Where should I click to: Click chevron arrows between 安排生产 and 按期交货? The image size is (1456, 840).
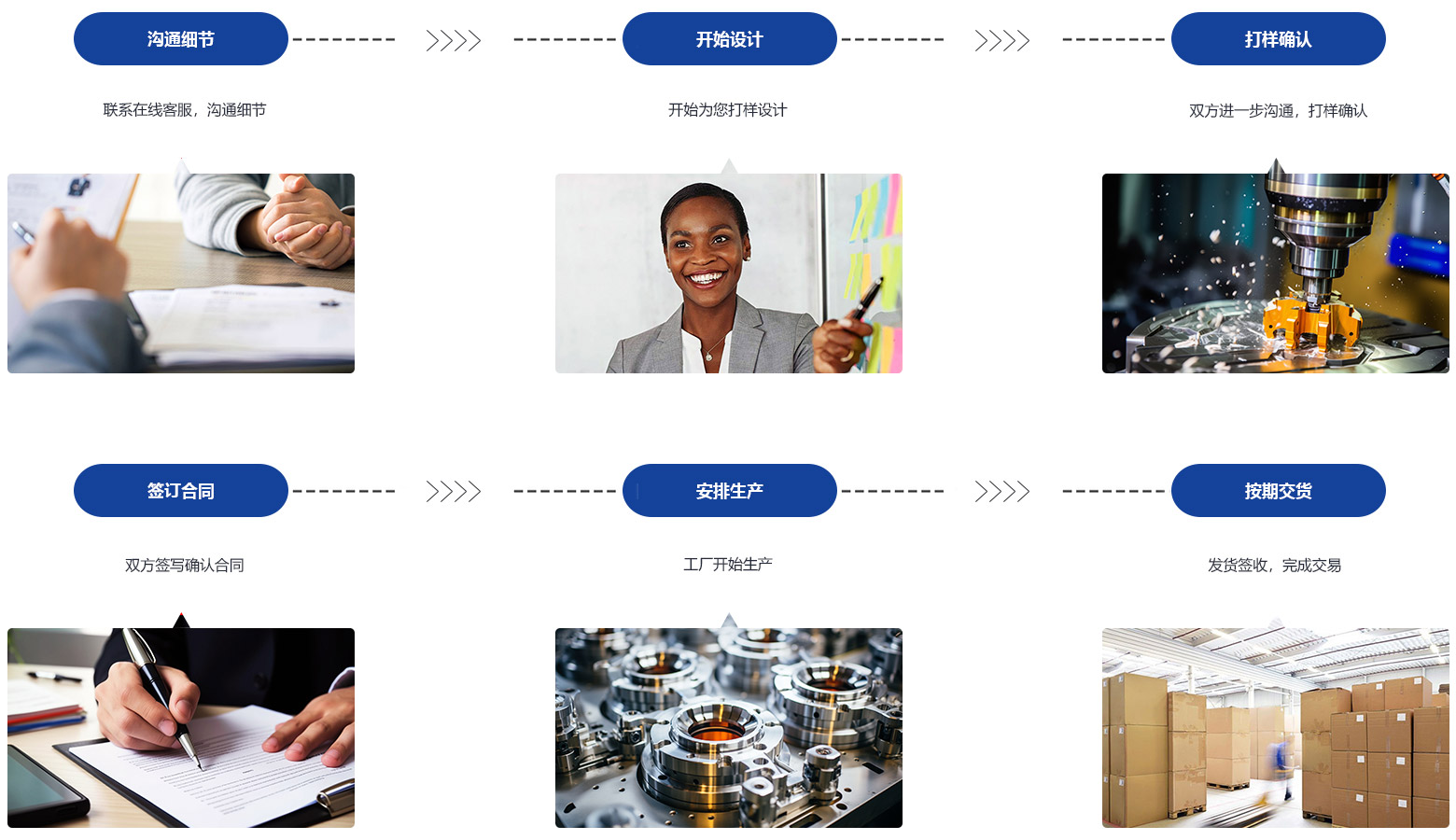click(x=1002, y=492)
